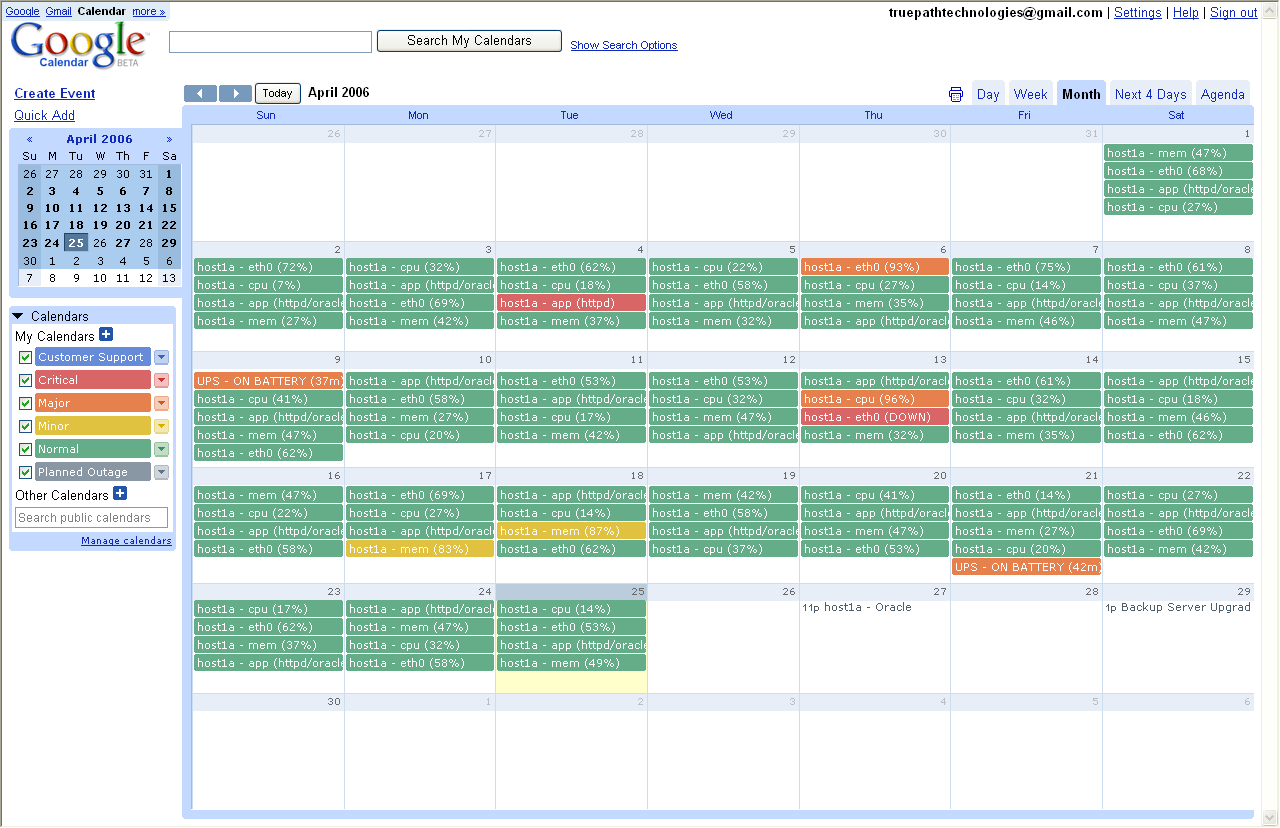This screenshot has width=1280, height=828.
Task: Open the 'host1a - mem (87%)' event
Action: click(x=571, y=531)
